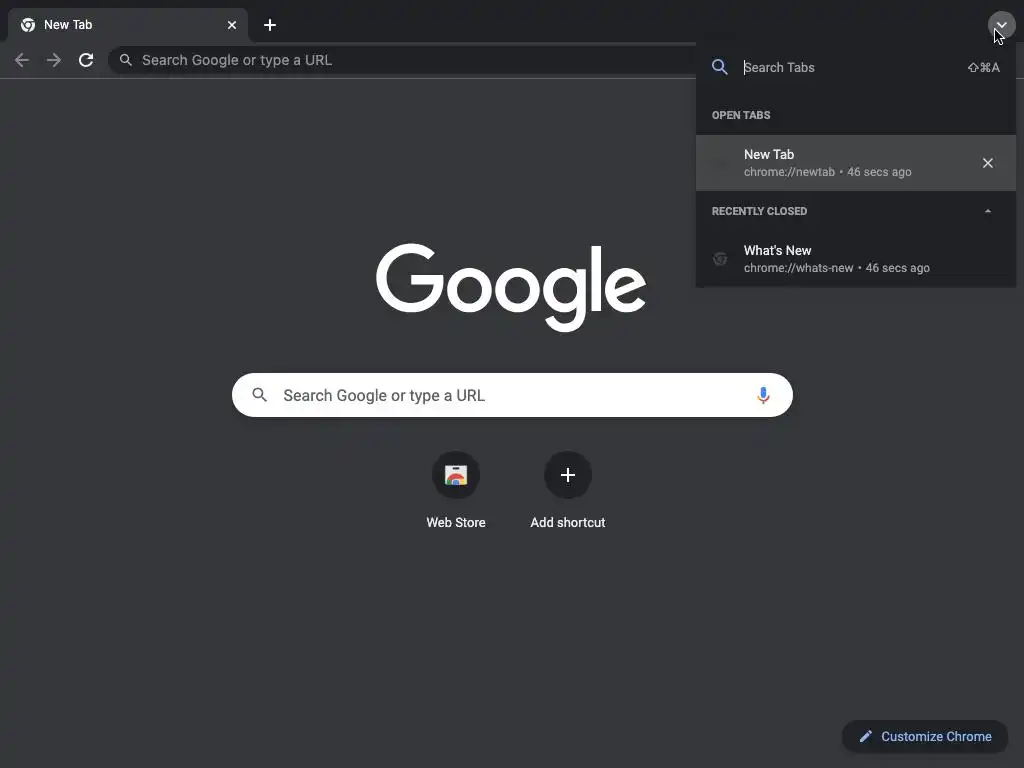
Task: Click the OPEN TABS section heading
Action: (x=741, y=115)
